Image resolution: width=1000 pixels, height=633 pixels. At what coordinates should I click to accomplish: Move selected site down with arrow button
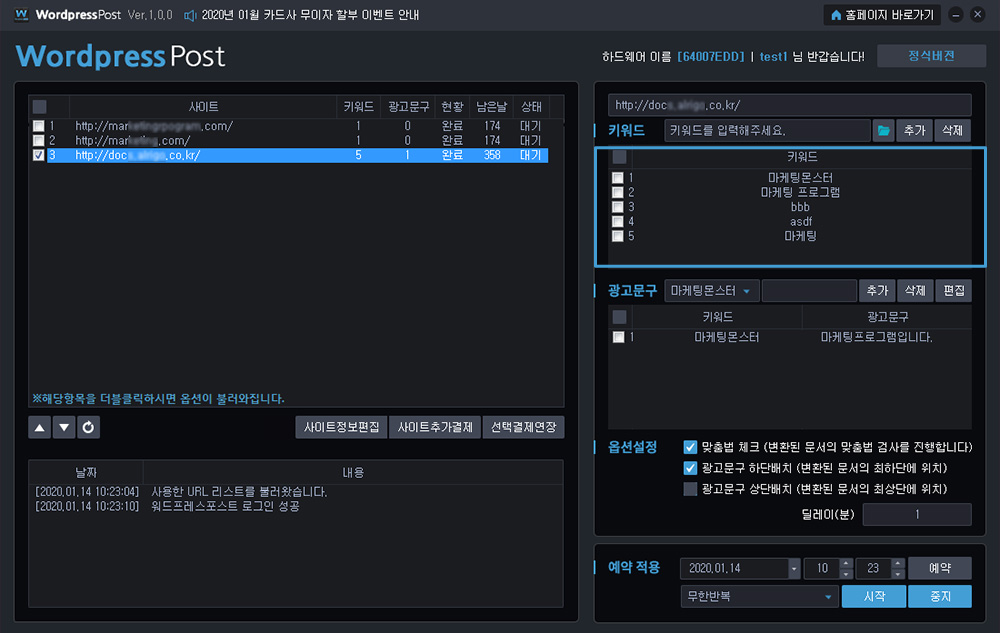click(x=64, y=428)
